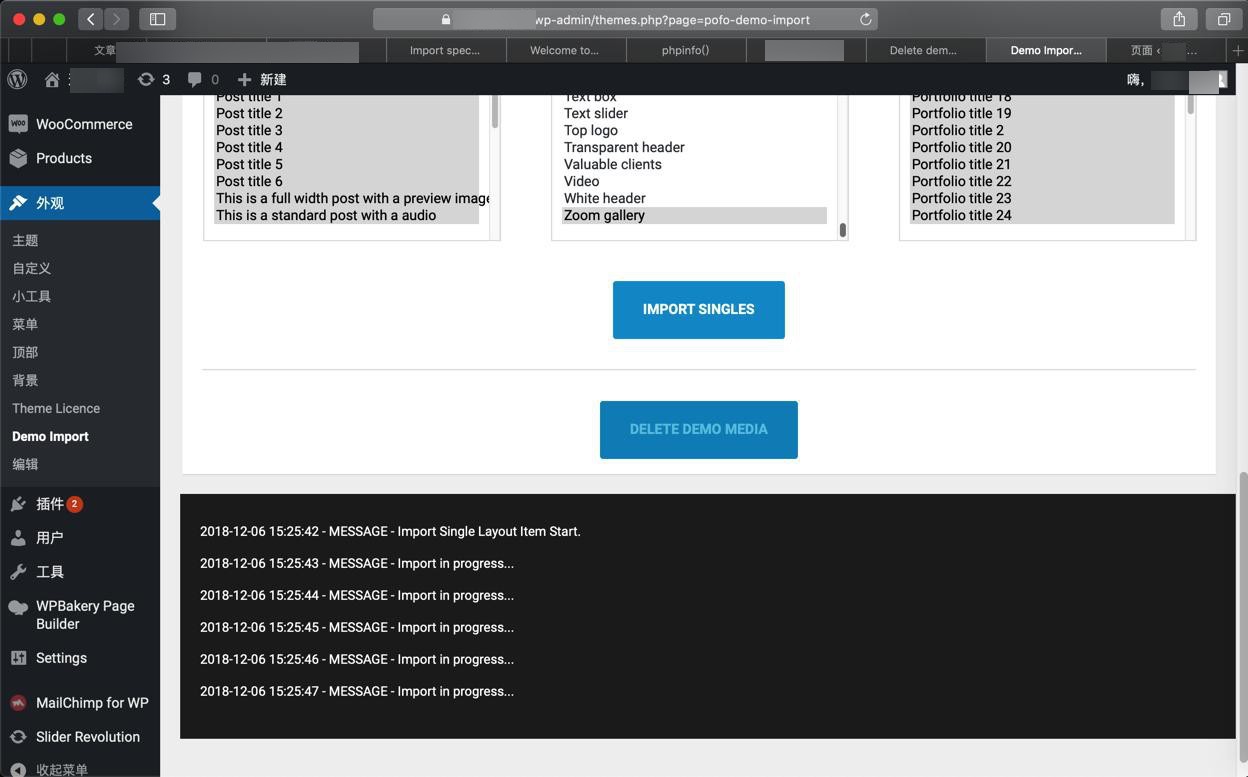Select Portfolio title 2 item

[x=1042, y=130]
